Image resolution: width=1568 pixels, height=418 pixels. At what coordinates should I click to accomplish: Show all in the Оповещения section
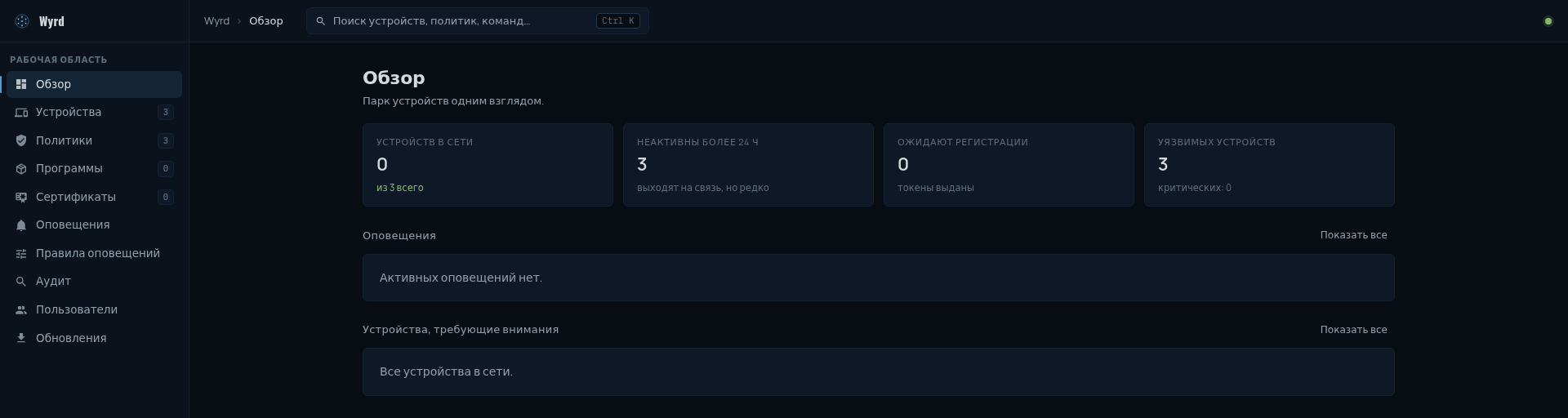[x=1353, y=235]
